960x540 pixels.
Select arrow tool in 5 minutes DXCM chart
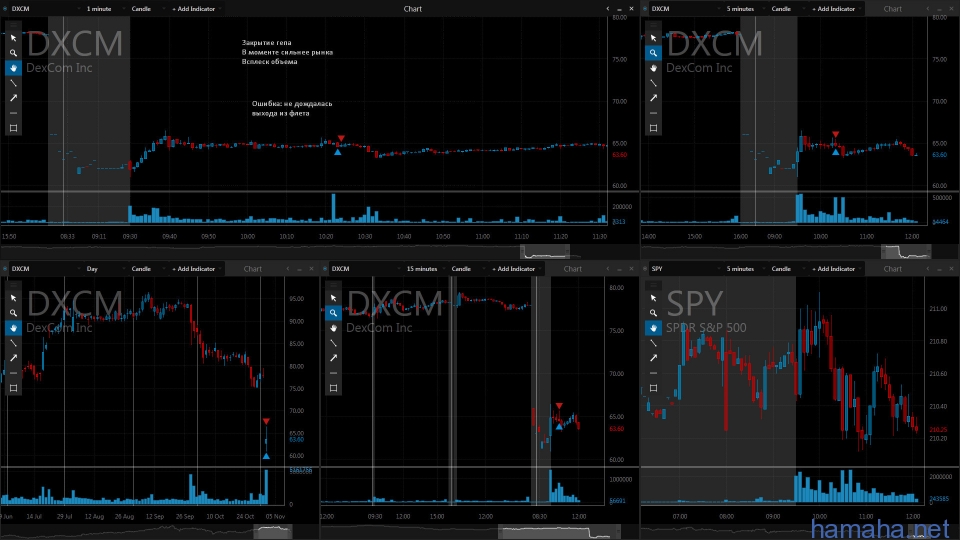(653, 98)
